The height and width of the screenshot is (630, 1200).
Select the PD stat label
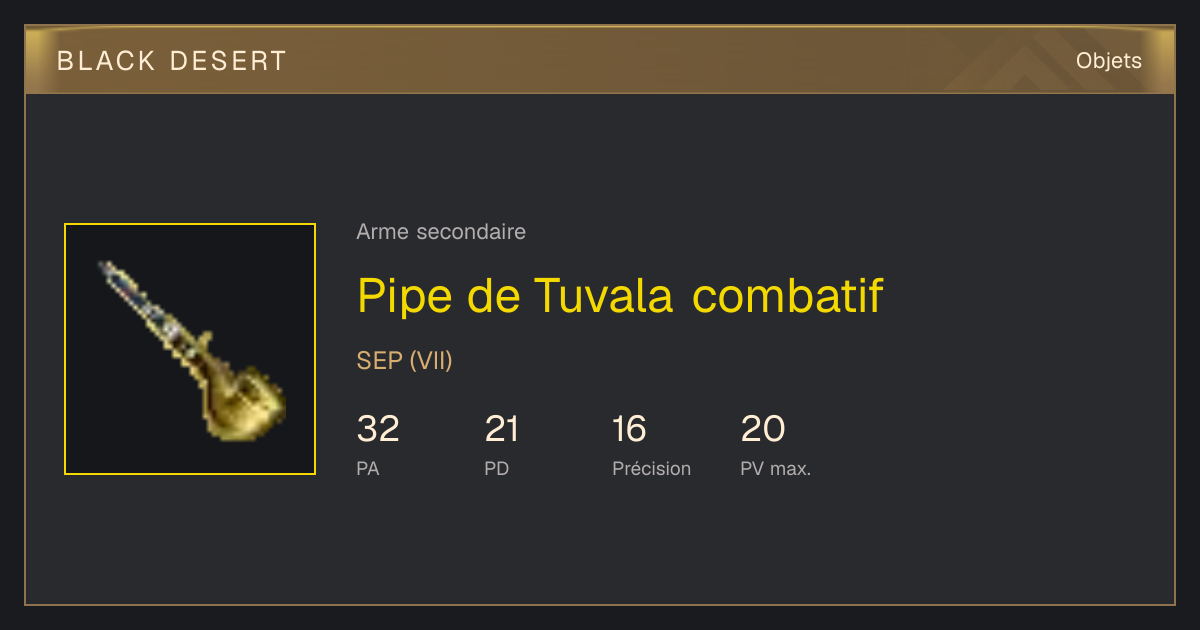(497, 468)
